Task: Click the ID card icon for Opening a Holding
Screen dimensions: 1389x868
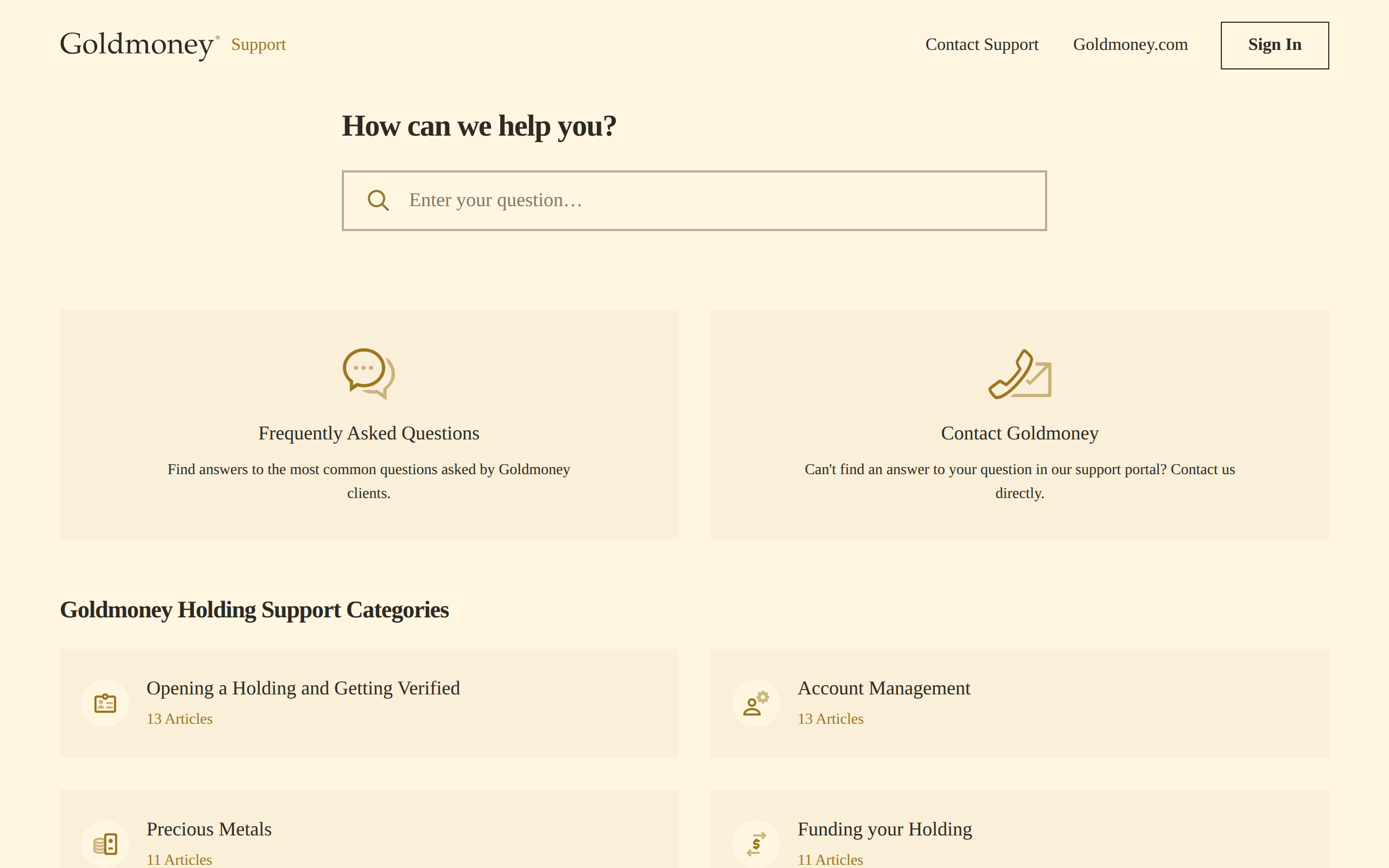Action: [105, 703]
